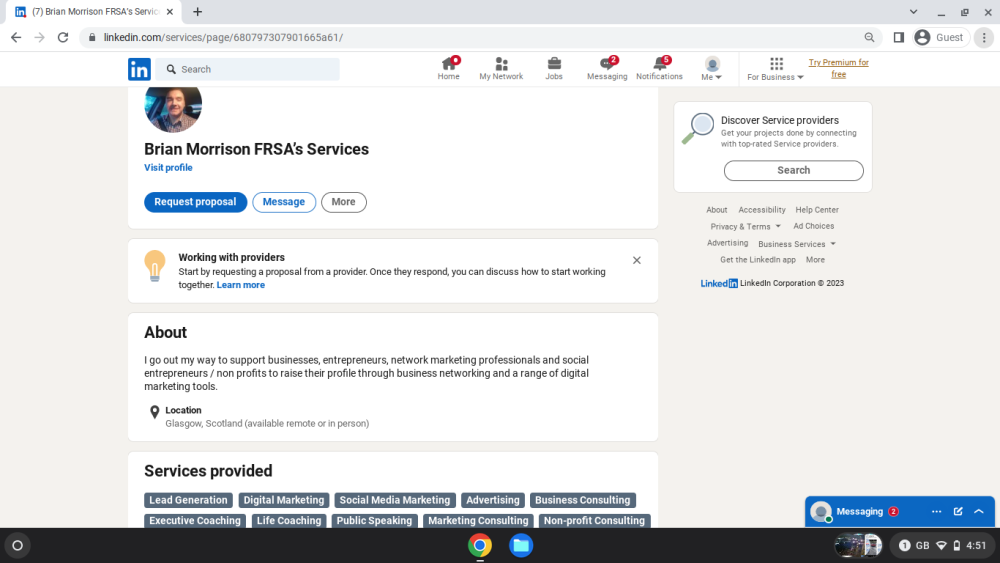Expand the For Business grid menu
Image resolution: width=1000 pixels, height=563 pixels.
tap(776, 69)
